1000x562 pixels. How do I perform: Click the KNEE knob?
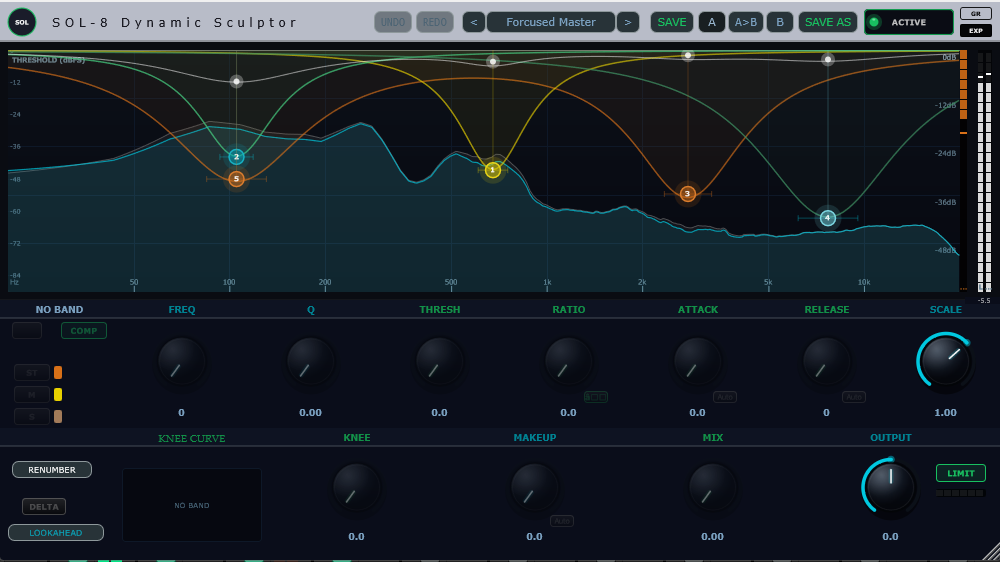tap(357, 488)
